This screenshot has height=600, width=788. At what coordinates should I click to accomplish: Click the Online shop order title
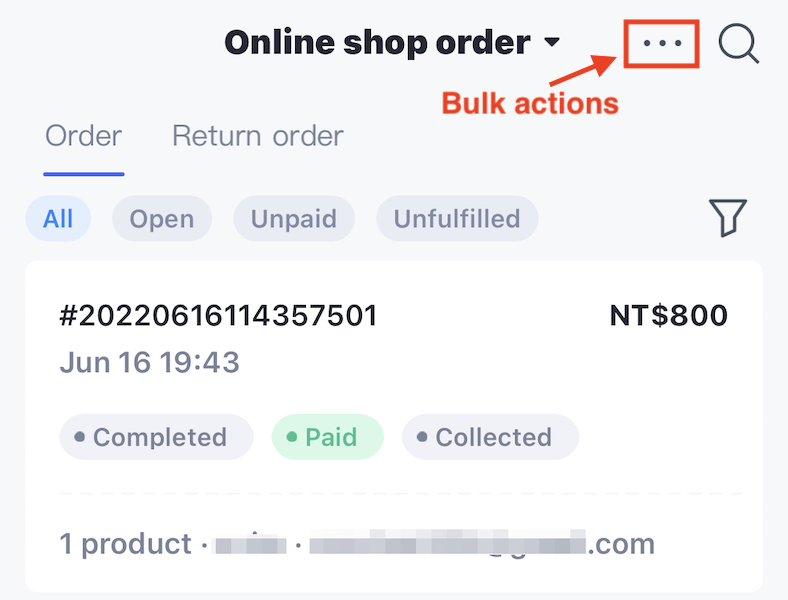tap(377, 42)
